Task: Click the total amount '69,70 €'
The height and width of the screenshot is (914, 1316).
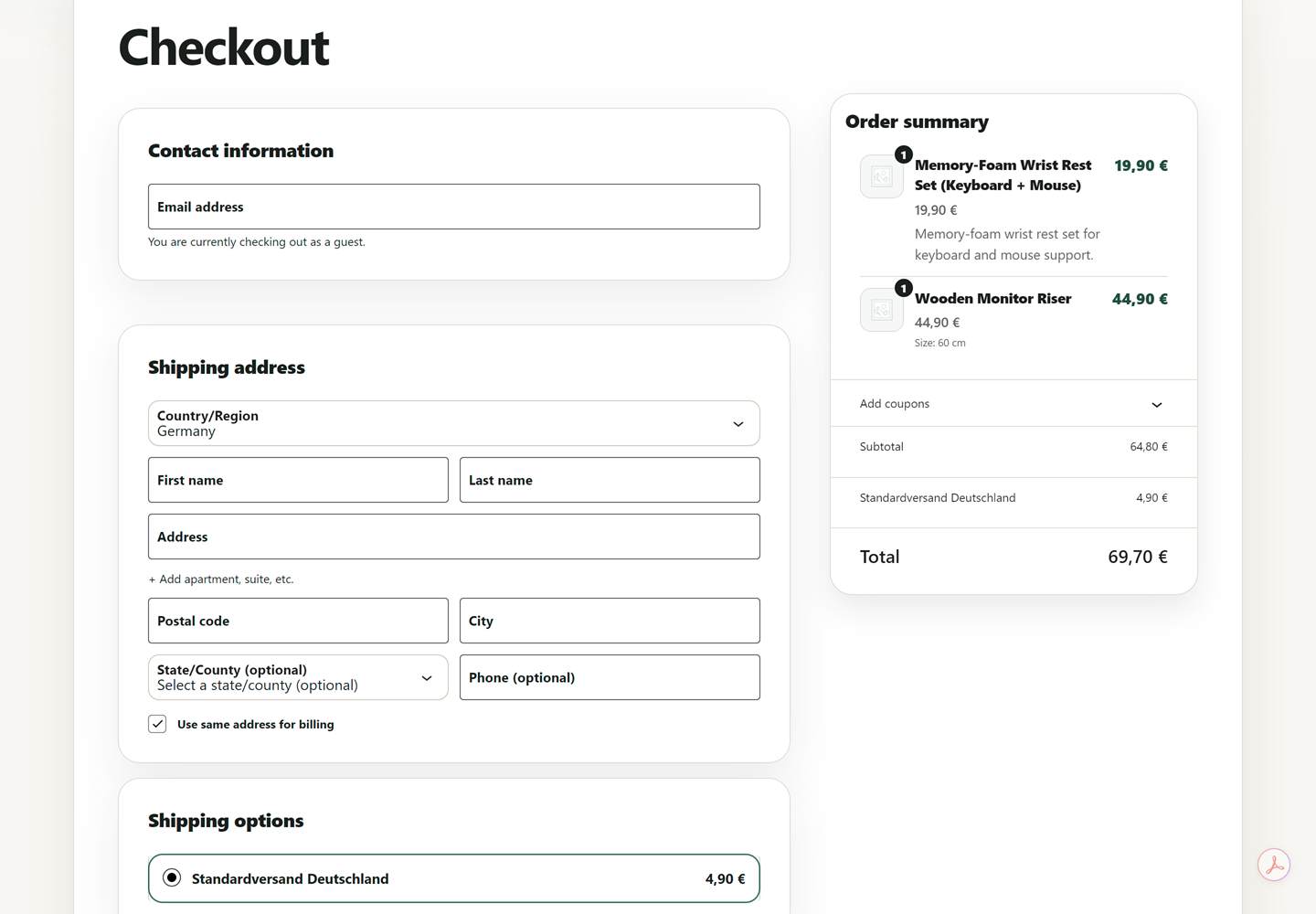Action: point(1138,557)
